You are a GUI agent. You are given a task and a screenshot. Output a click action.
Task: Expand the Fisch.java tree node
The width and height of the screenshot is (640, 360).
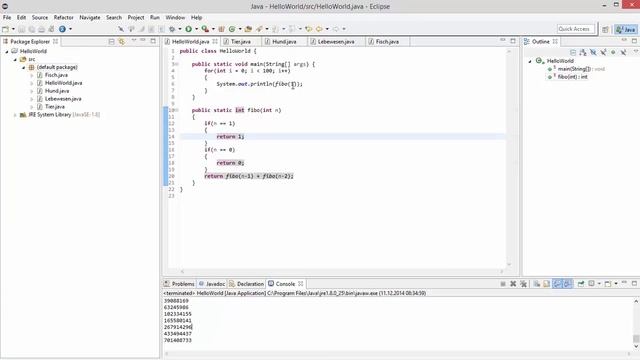tap(32, 76)
